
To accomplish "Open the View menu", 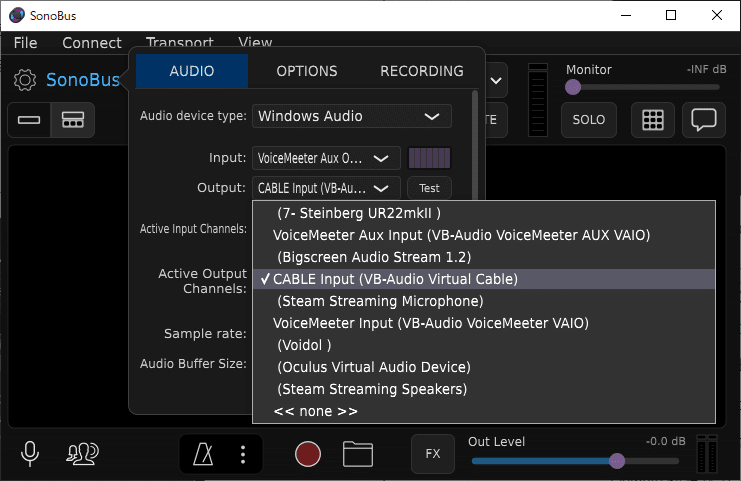I will [255, 42].
